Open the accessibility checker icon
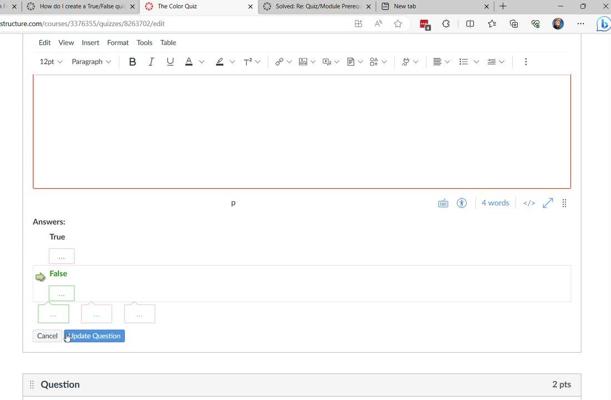Image resolution: width=611 pixels, height=400 pixels. click(x=462, y=203)
